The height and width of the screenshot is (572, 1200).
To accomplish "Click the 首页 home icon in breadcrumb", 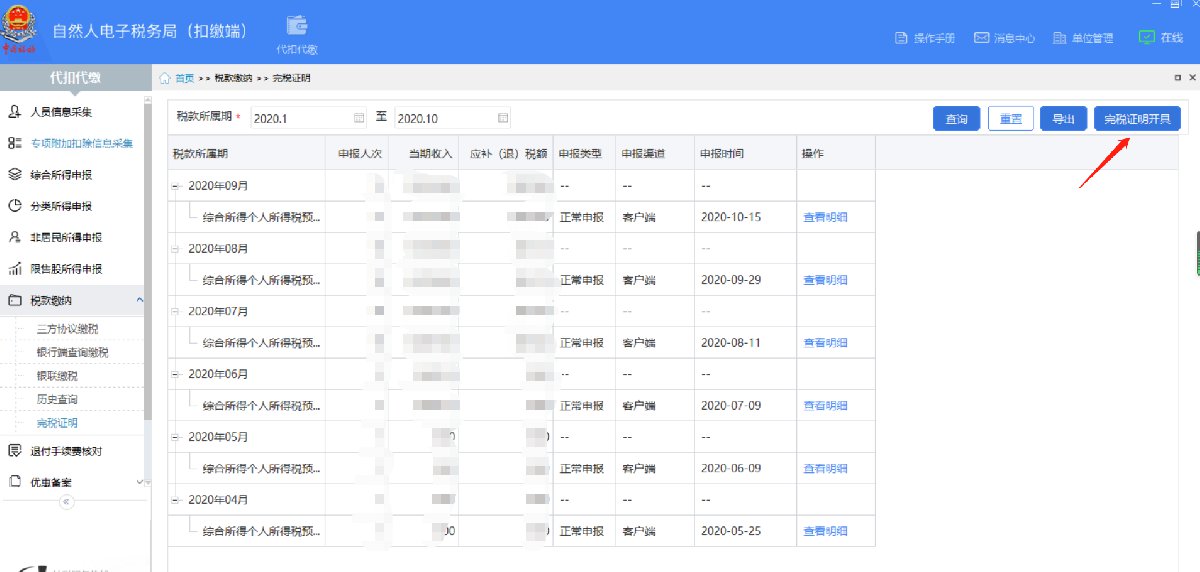I will click(165, 78).
